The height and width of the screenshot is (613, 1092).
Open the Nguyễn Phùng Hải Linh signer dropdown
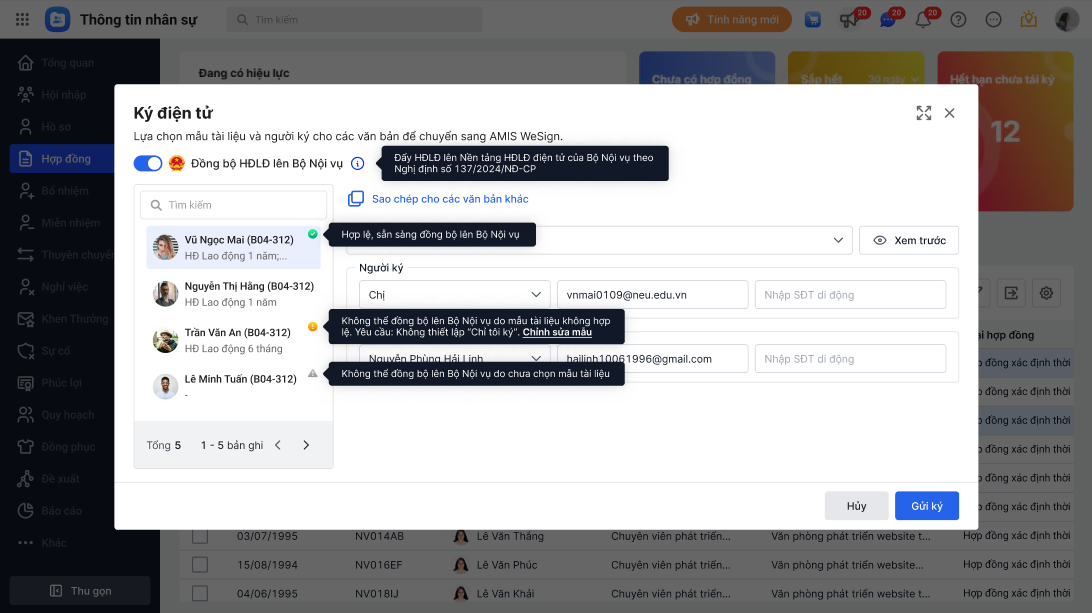pyautogui.click(x=455, y=359)
